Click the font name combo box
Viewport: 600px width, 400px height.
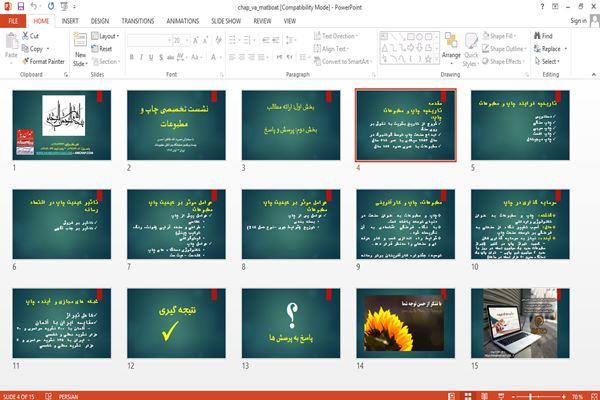[149, 40]
